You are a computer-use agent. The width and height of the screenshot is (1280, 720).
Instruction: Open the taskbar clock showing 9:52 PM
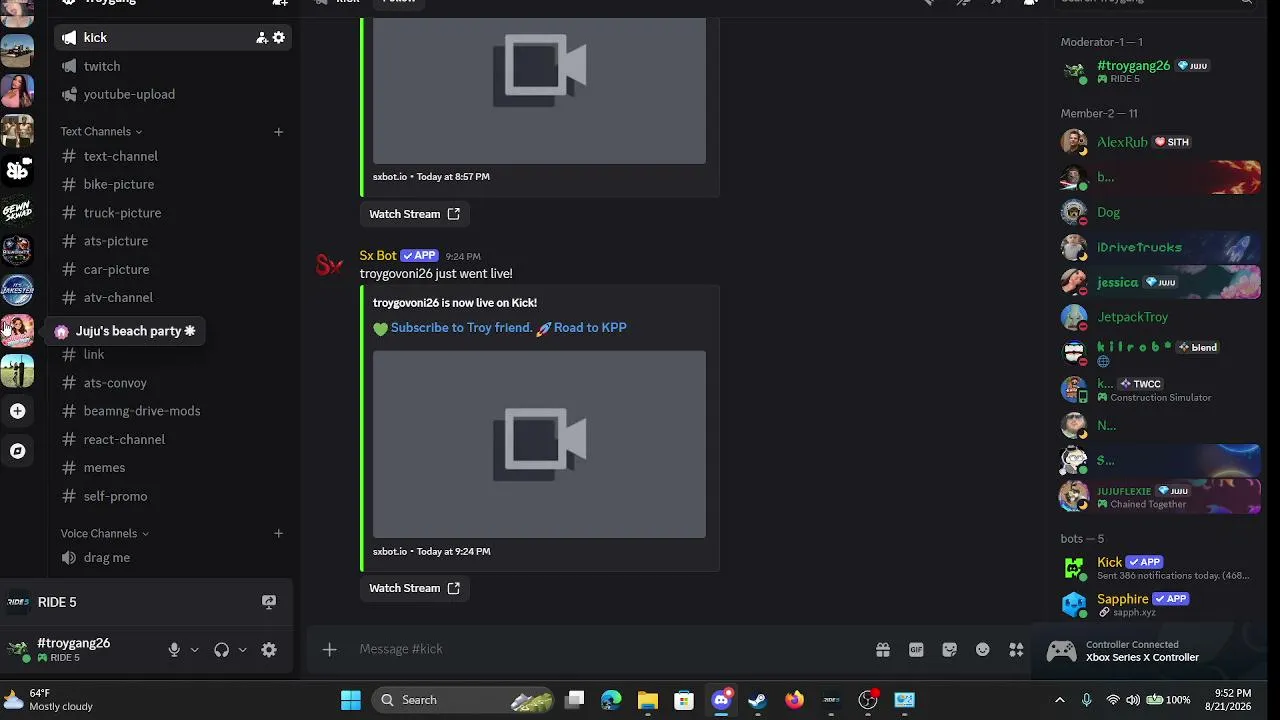tap(1231, 700)
